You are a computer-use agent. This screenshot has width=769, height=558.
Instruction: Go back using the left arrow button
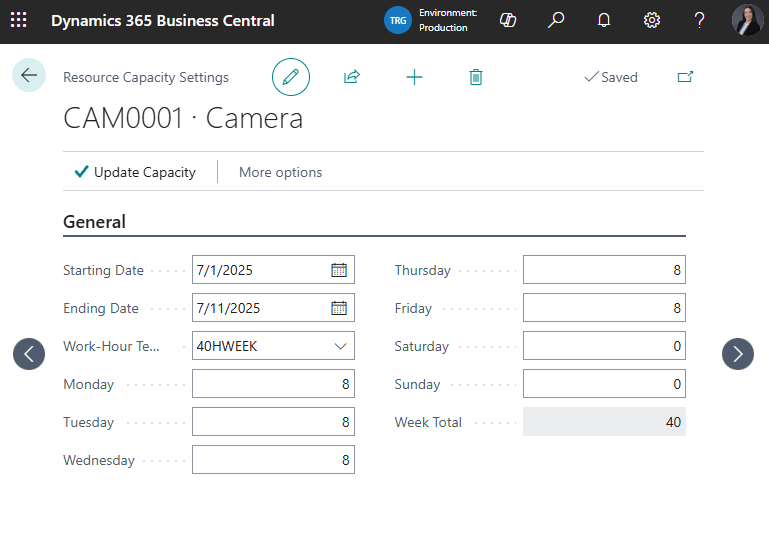[29, 76]
